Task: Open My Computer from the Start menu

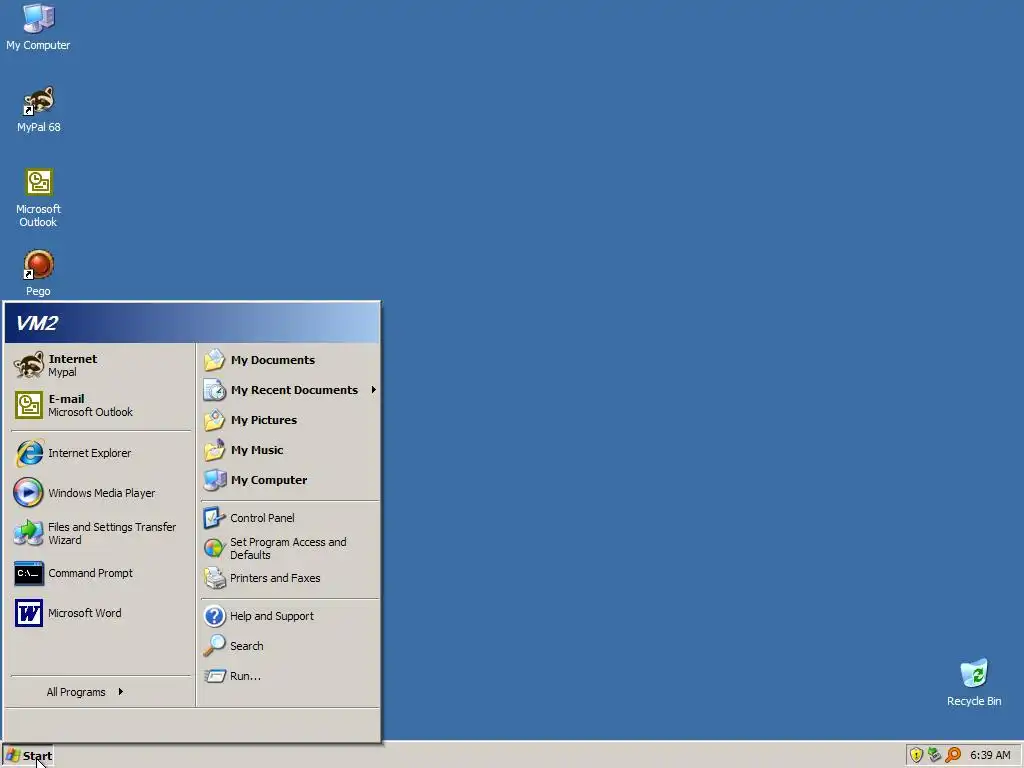Action: [290, 480]
